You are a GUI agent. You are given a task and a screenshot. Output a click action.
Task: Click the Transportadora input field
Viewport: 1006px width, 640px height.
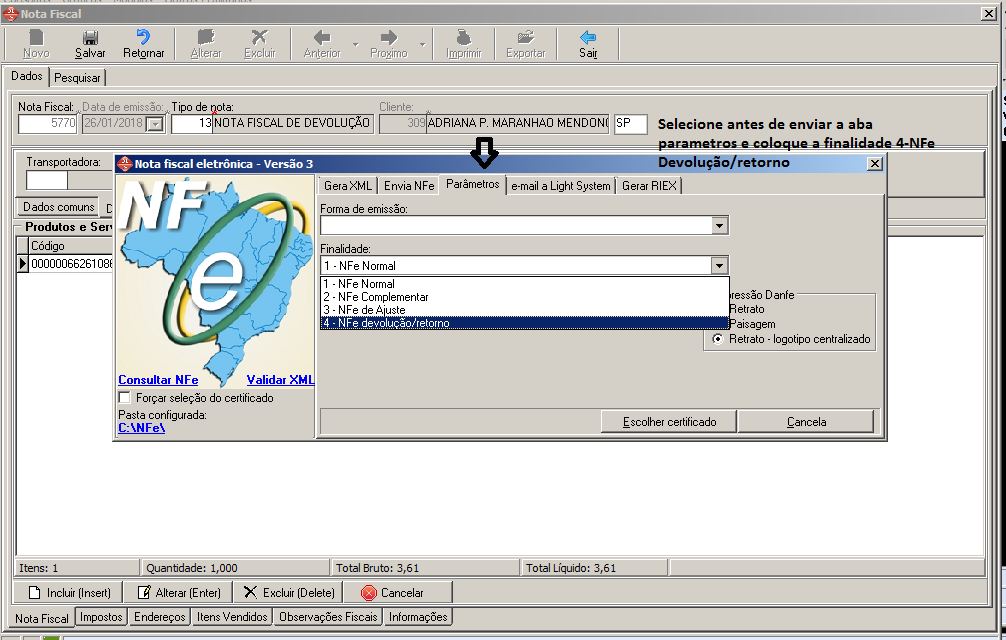coord(47,180)
